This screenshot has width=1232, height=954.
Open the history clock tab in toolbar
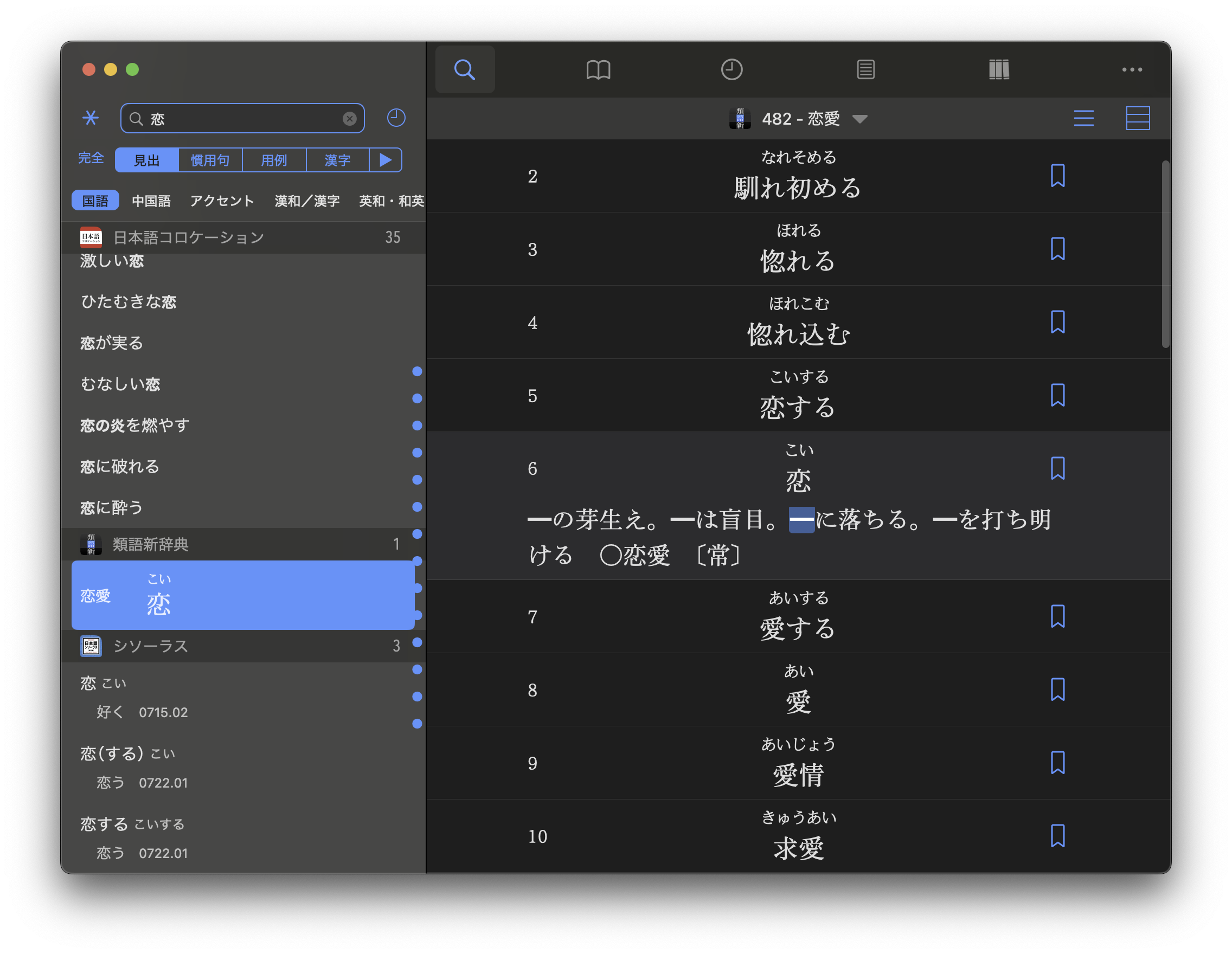click(x=732, y=70)
